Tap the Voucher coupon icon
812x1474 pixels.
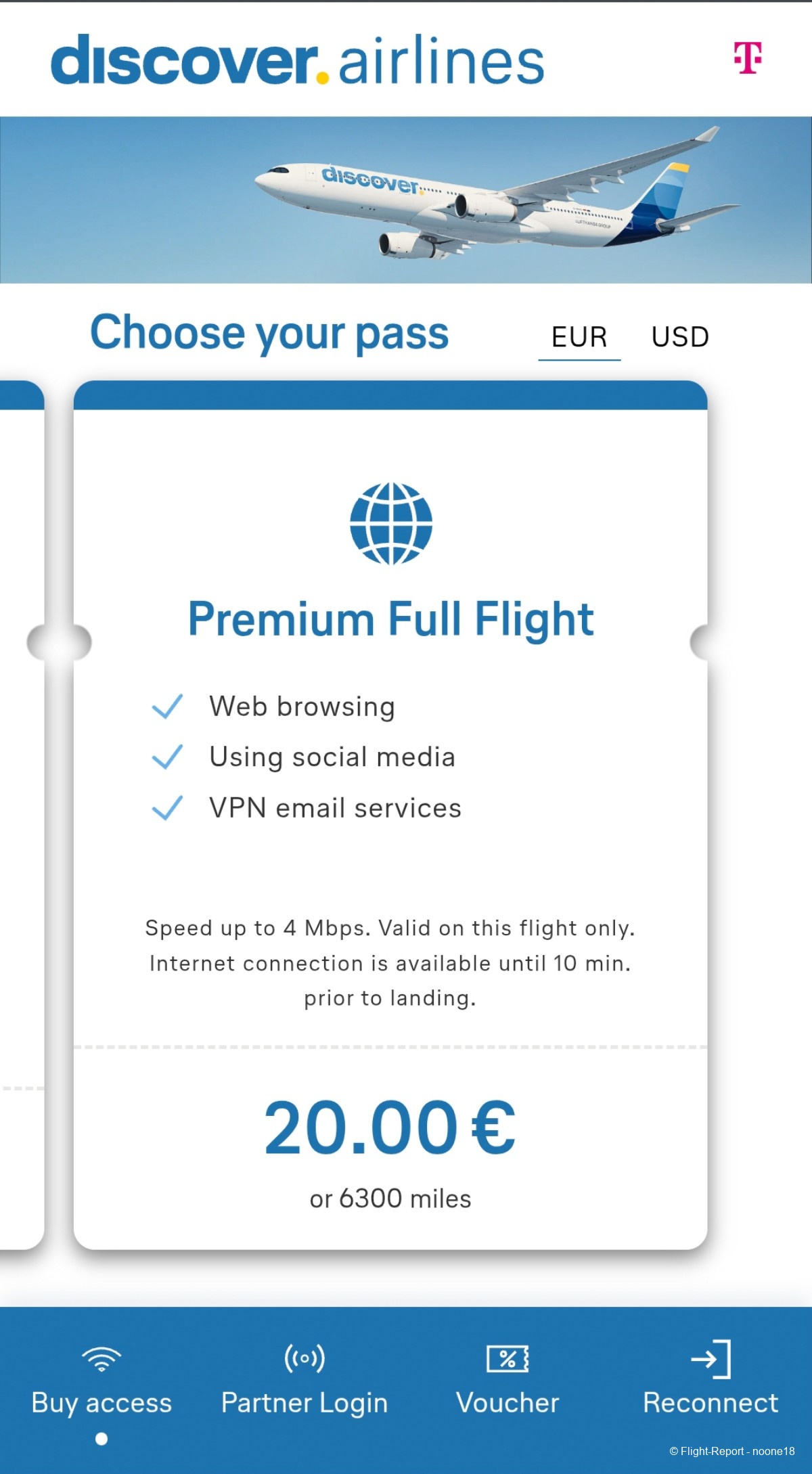[507, 1358]
